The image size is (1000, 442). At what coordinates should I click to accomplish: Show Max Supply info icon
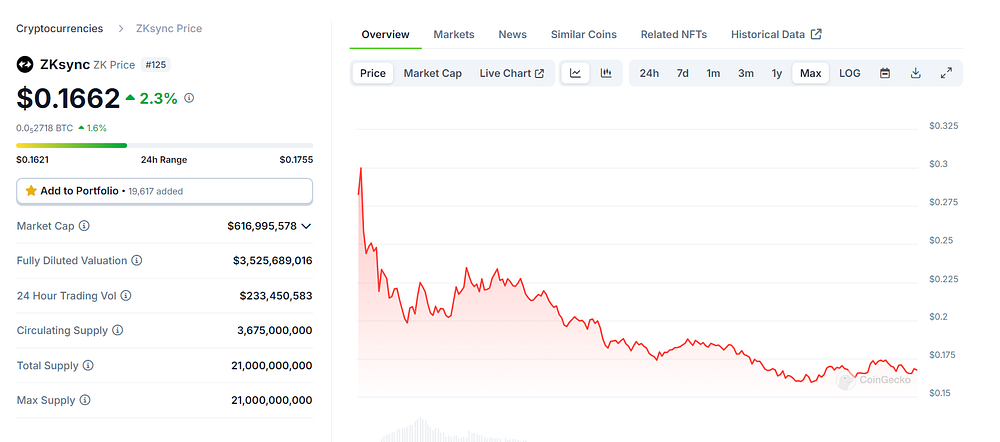pos(85,401)
